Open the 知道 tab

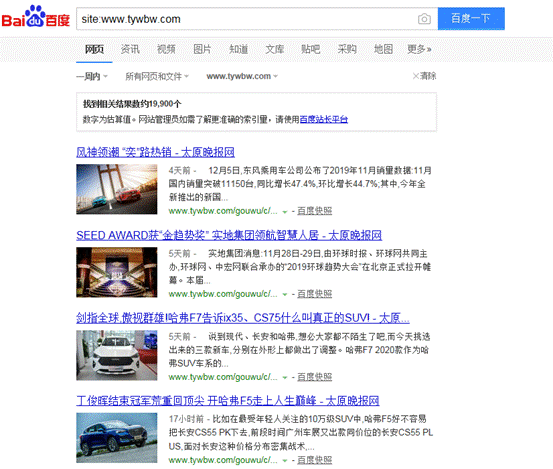[x=238, y=49]
